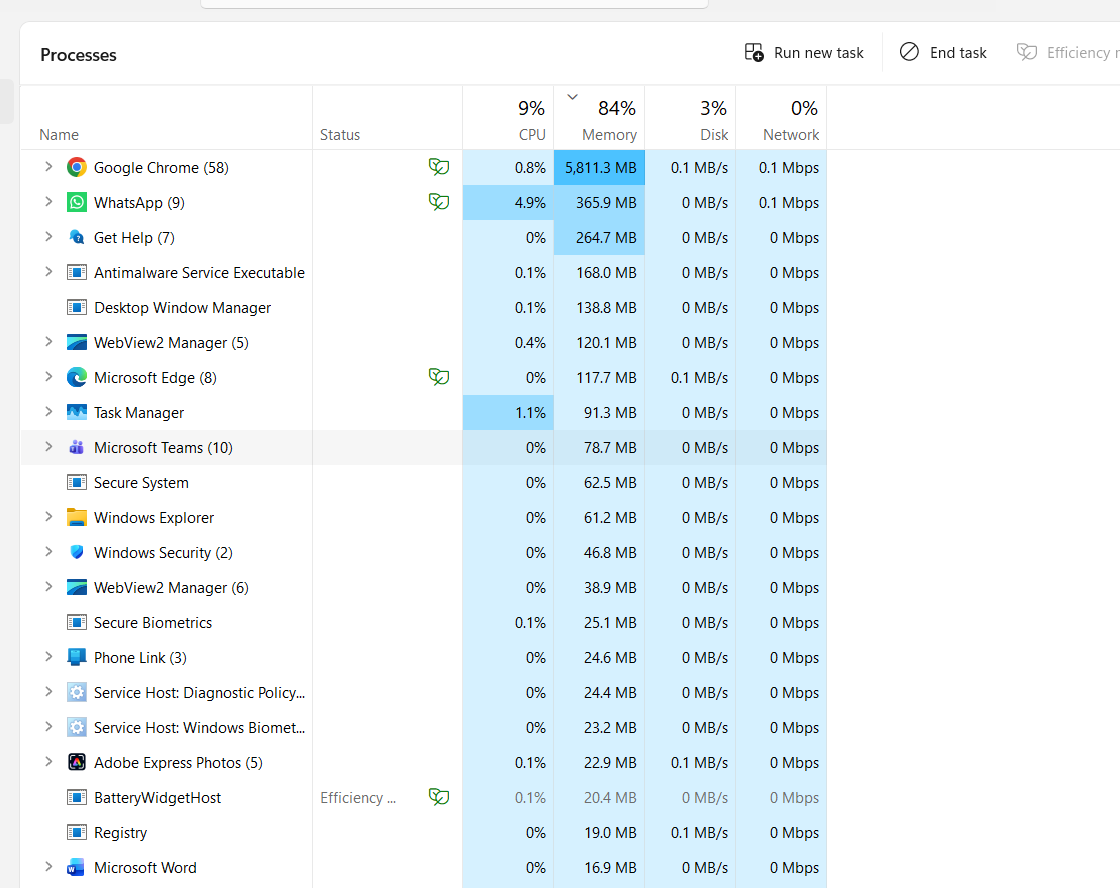Image resolution: width=1120 pixels, height=888 pixels.
Task: Select the Desktop Window Manager process name
Action: point(182,308)
